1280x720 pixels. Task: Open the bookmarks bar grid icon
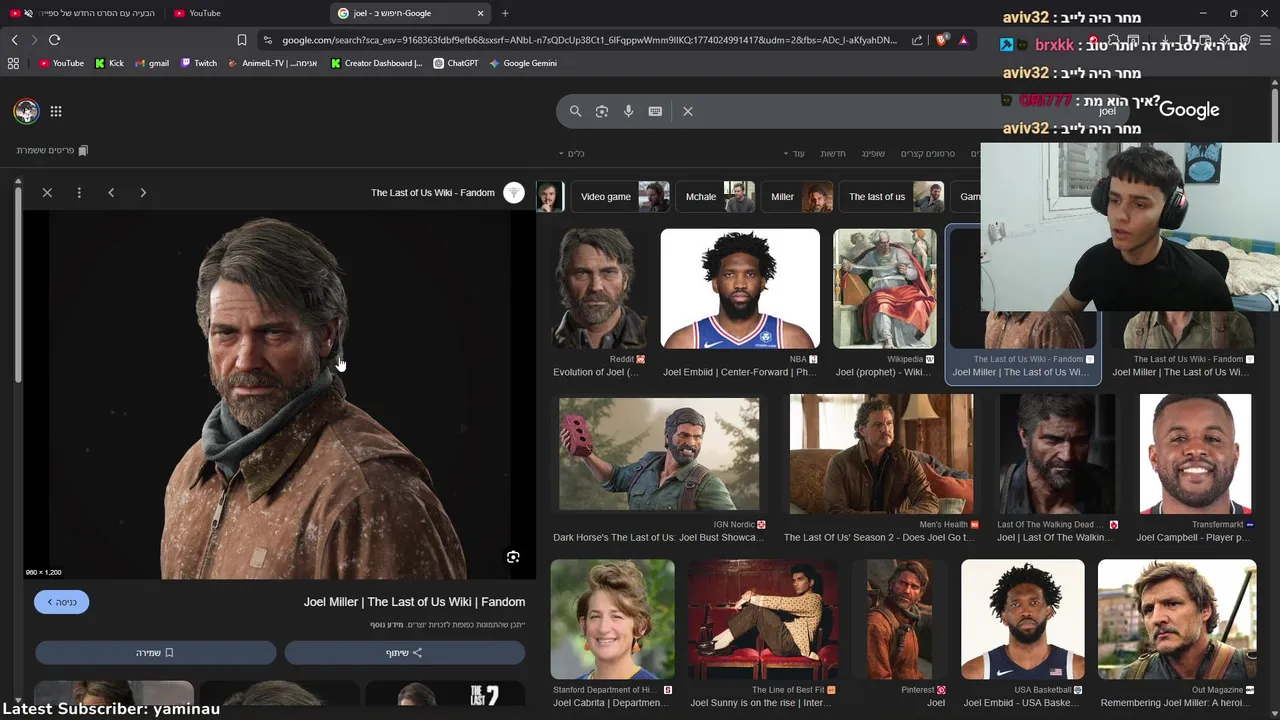point(13,63)
